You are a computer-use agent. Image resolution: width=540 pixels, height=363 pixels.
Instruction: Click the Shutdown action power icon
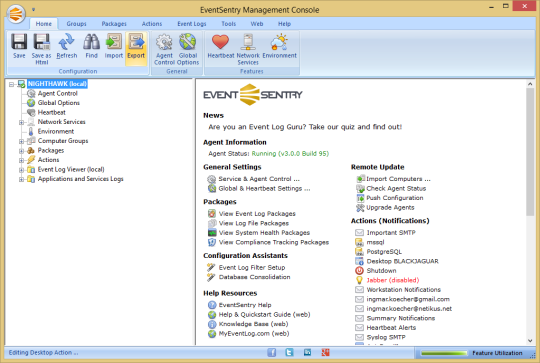[x=359, y=271]
